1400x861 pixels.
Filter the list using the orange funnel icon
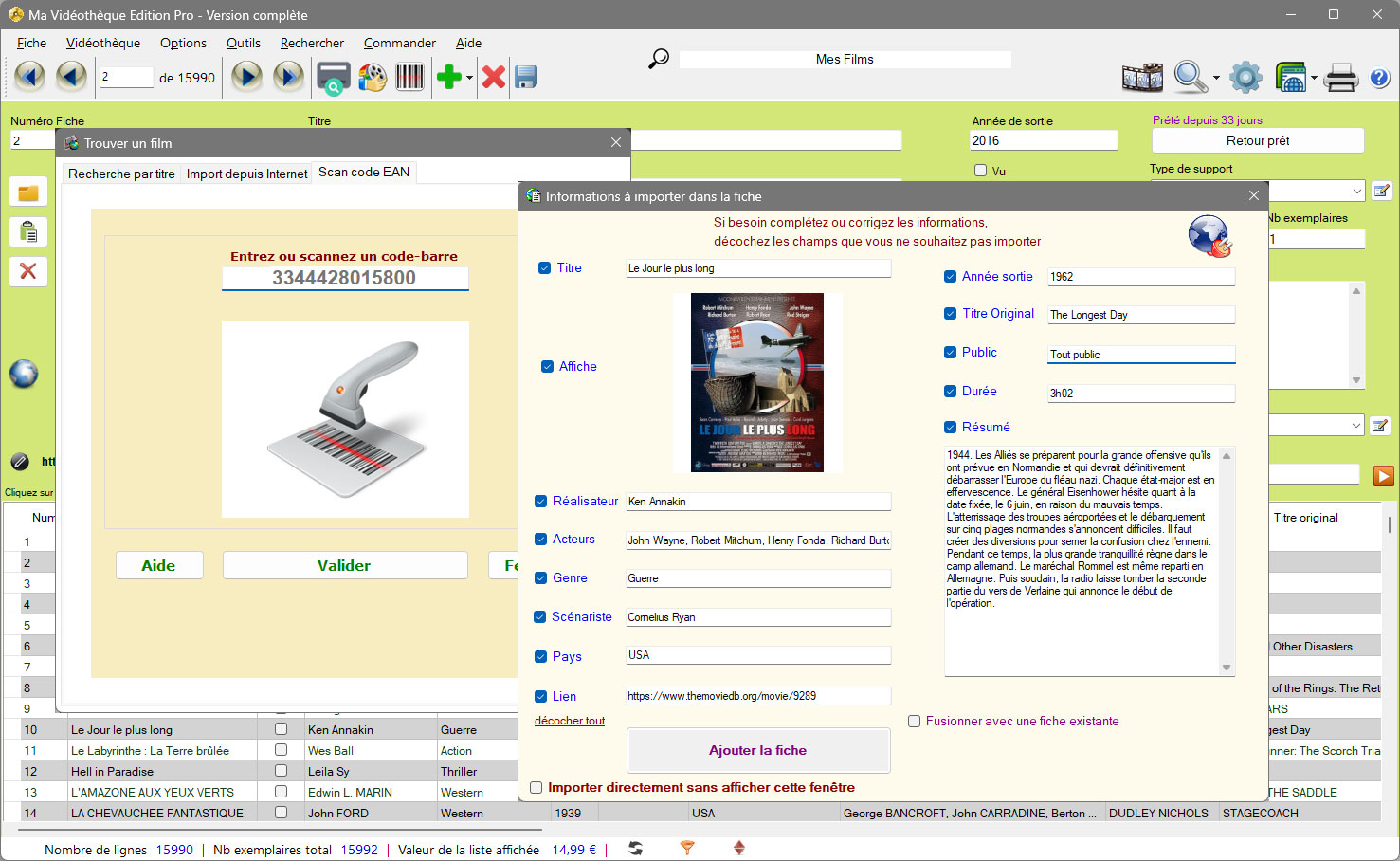(x=686, y=850)
